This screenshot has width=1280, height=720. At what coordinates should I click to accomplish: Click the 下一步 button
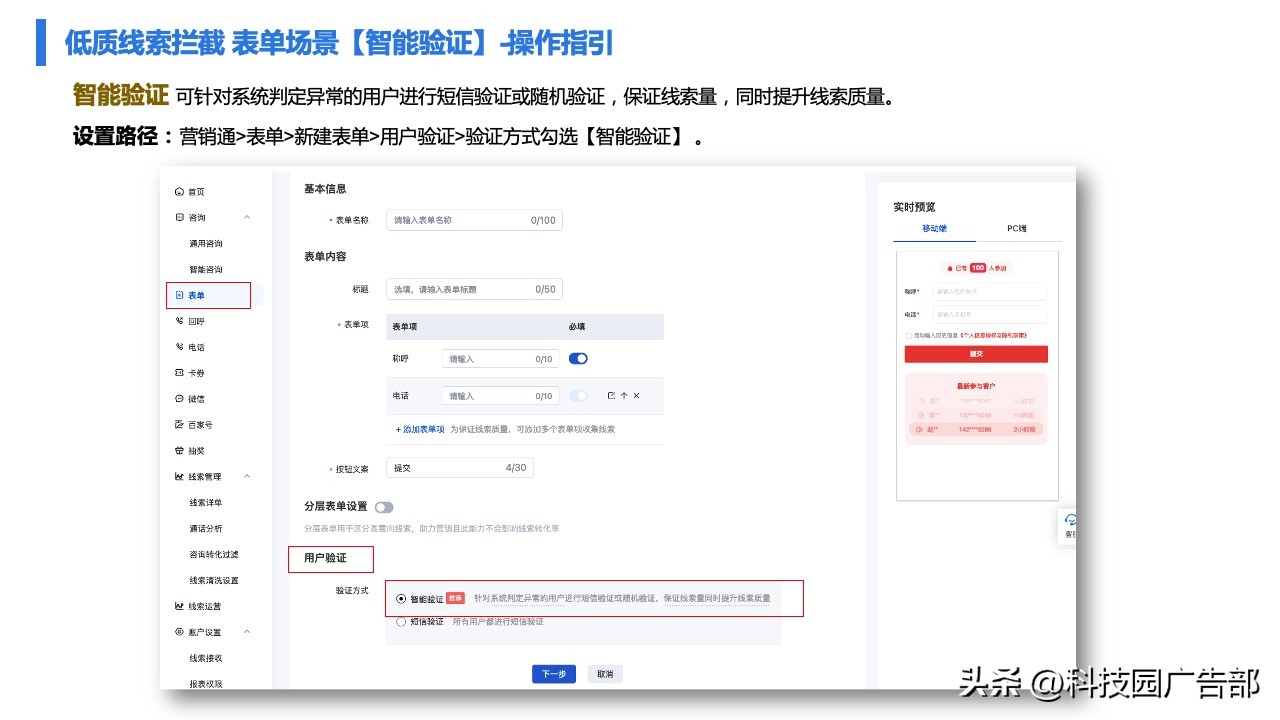[553, 673]
